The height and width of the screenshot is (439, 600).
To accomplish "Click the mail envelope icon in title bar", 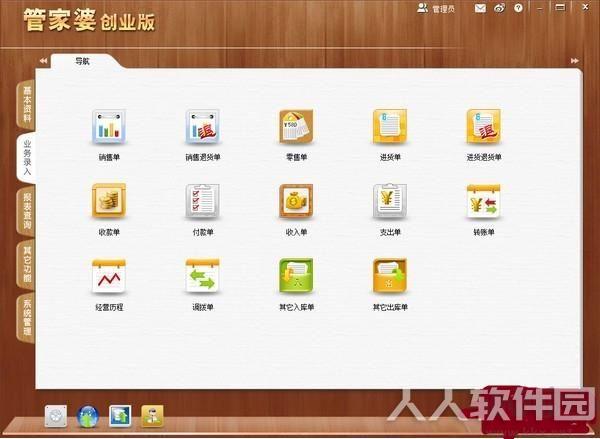I will [480, 8].
